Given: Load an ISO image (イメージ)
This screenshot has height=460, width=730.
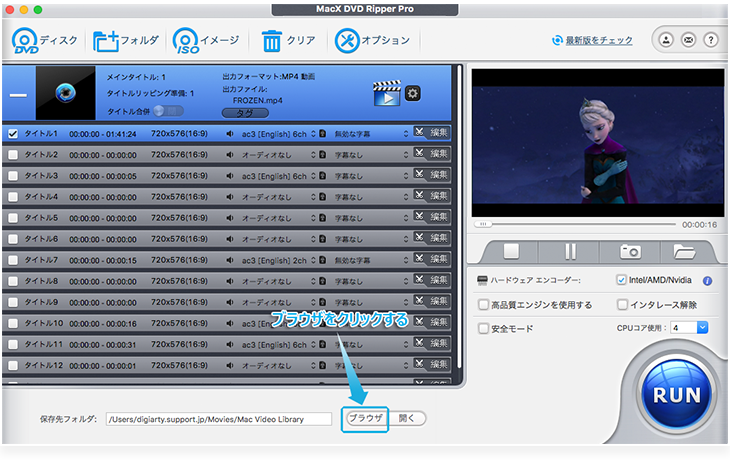Looking at the screenshot, I should coord(185,41).
